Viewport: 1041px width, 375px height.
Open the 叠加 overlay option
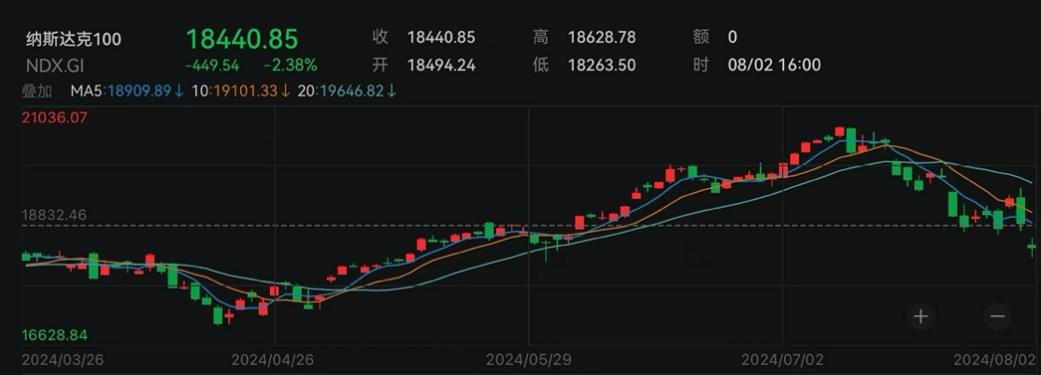[38, 91]
